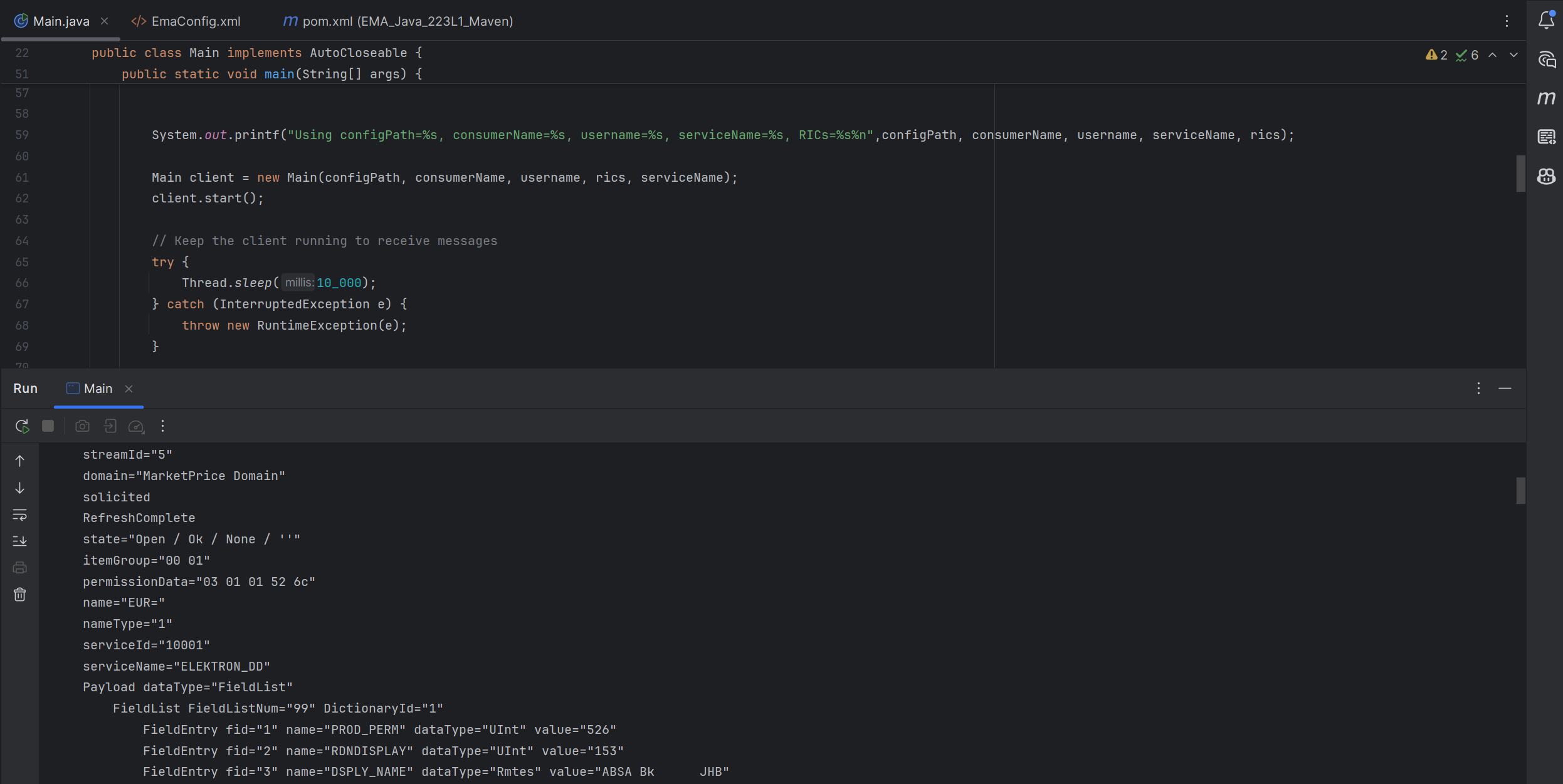Open Run panel options three-dot menu
The width and height of the screenshot is (1563, 784).
tap(1478, 389)
